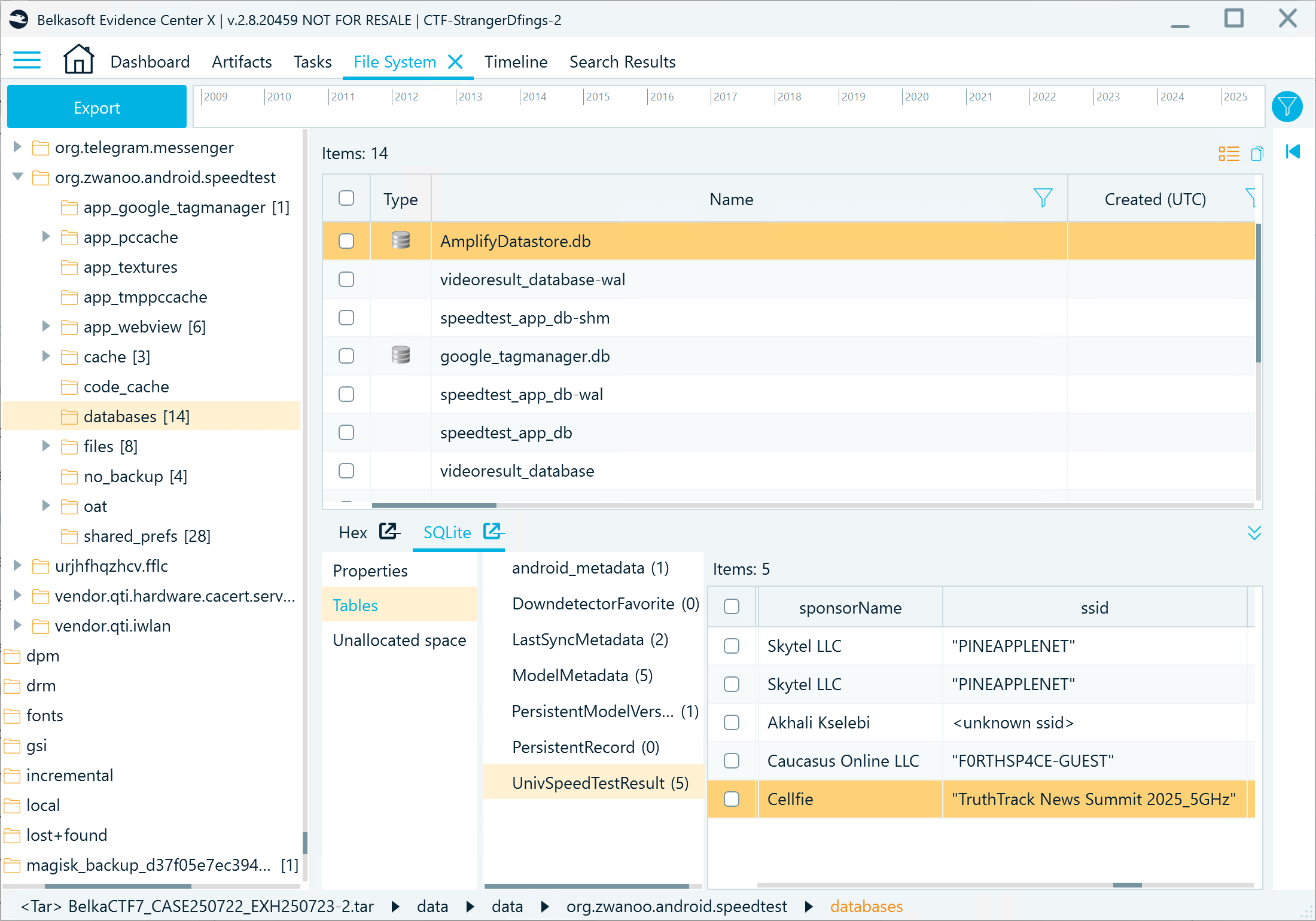The image size is (1316, 921).
Task: Click folder icon of app_textures
Action: [69, 267]
